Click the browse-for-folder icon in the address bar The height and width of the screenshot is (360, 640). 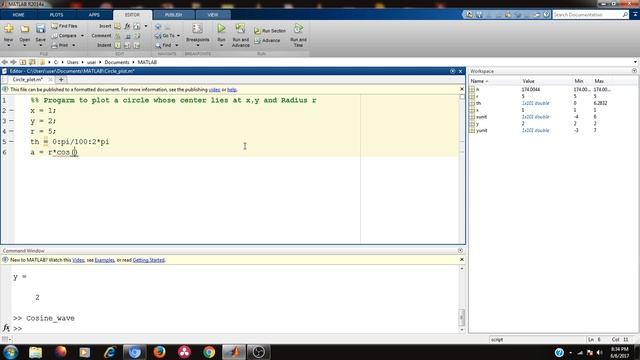tap(32, 62)
